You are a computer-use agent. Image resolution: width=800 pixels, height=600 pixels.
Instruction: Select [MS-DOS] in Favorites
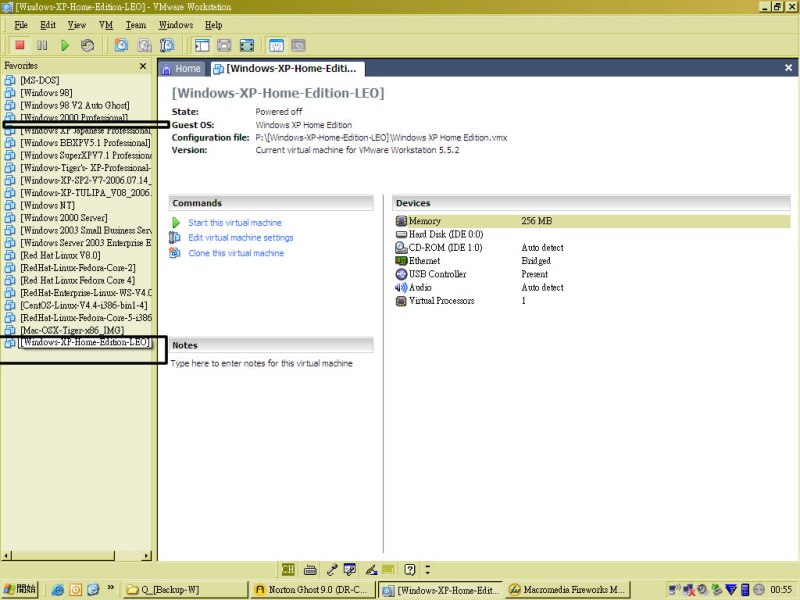click(x=40, y=80)
